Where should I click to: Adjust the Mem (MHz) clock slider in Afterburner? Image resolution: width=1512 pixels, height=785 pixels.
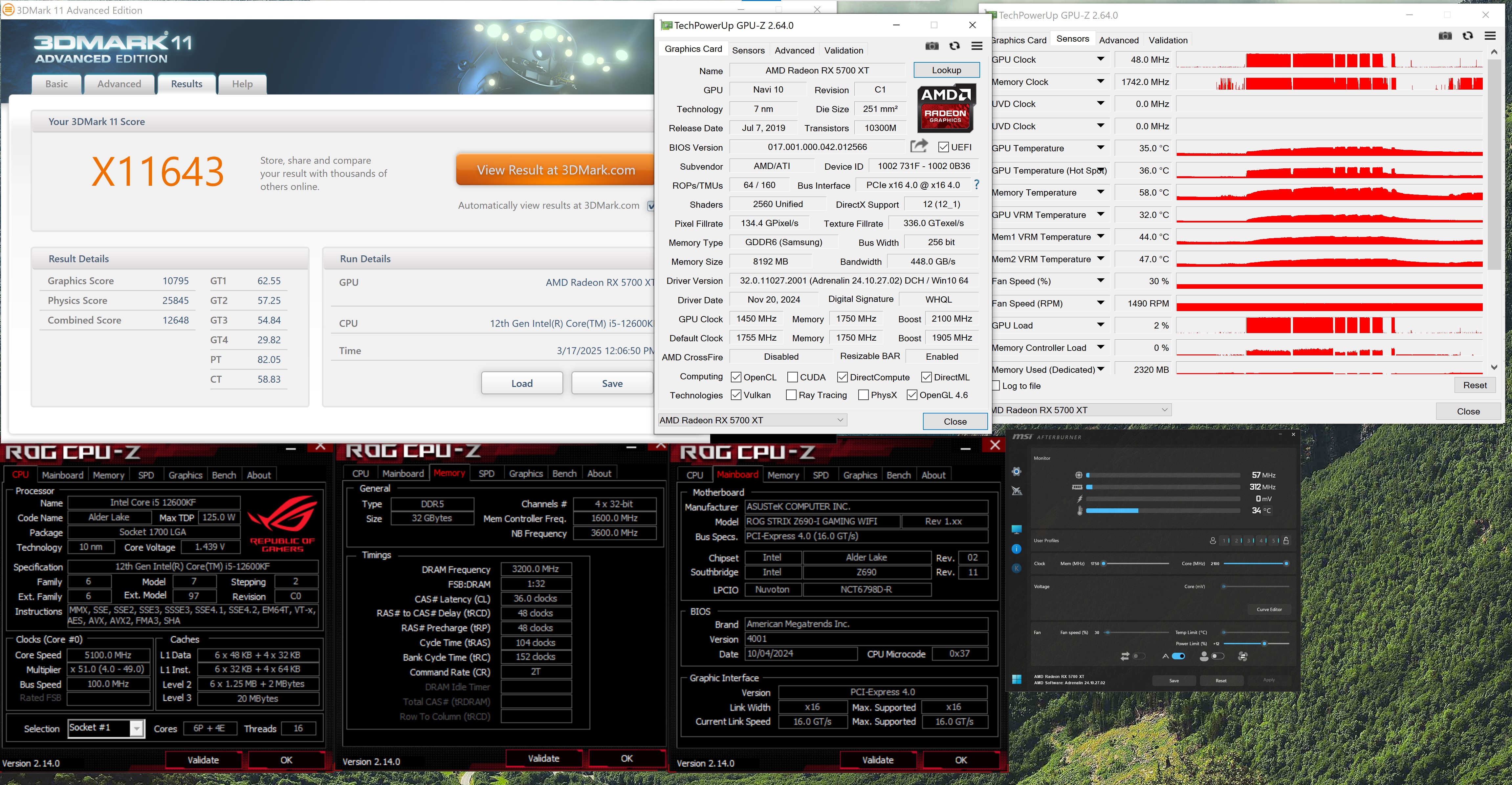(x=1135, y=564)
